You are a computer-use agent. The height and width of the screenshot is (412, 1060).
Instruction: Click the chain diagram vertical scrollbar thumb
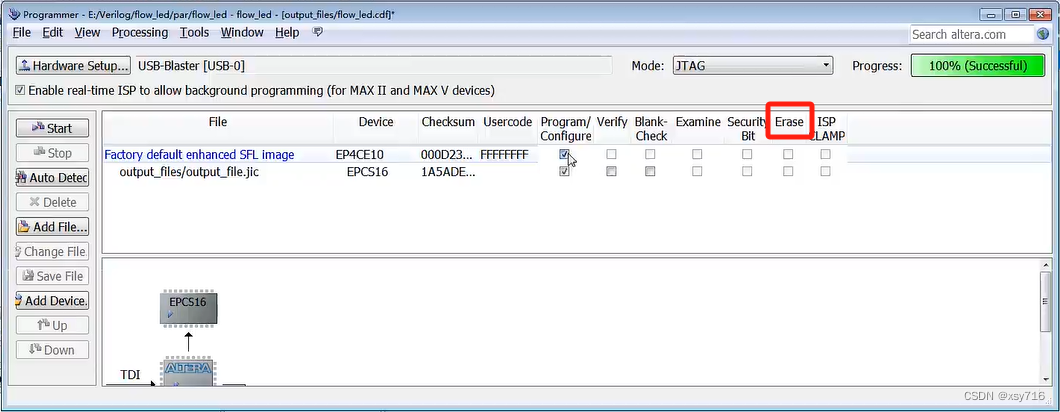click(x=1046, y=302)
